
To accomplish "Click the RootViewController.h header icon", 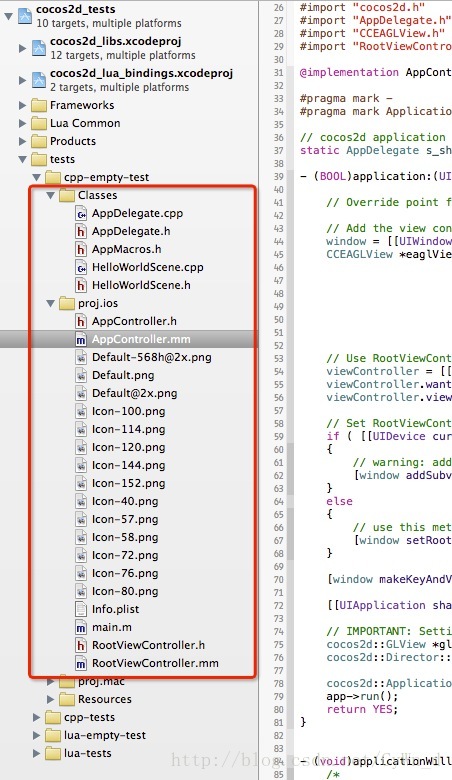I will pos(81,645).
